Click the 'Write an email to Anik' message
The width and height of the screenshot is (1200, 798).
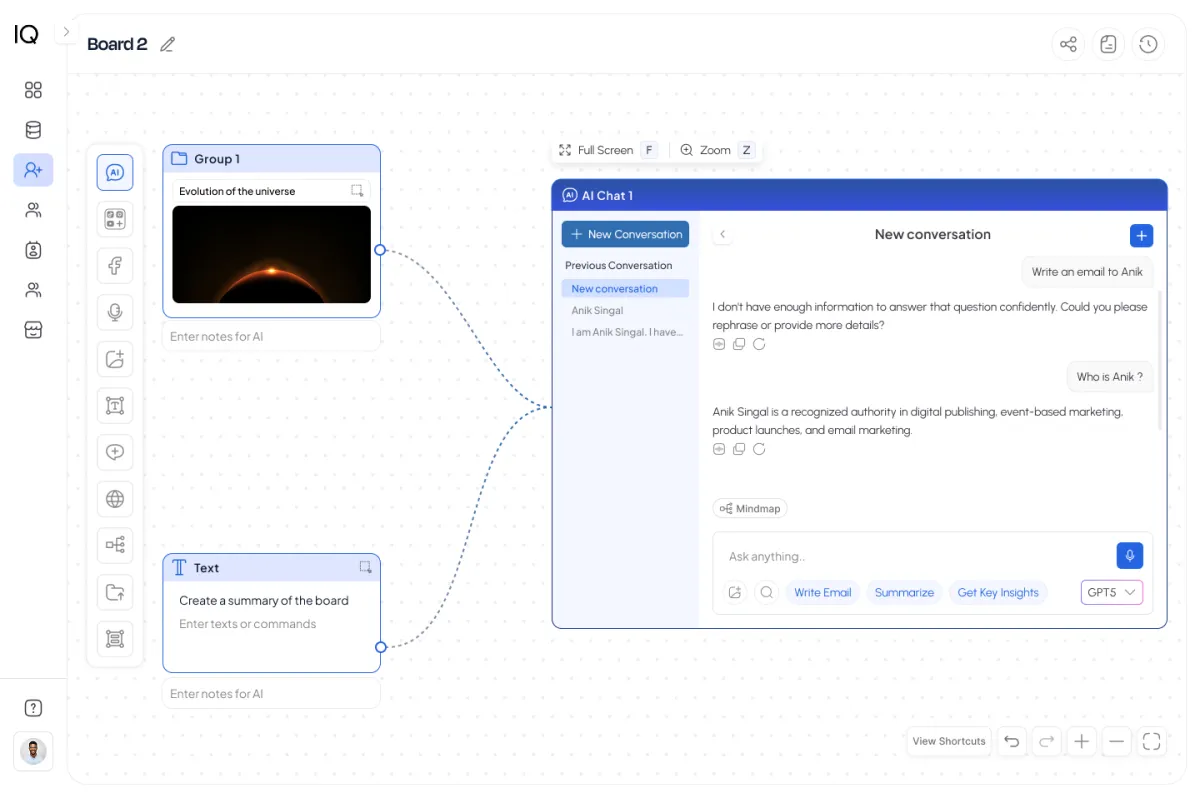point(1087,272)
